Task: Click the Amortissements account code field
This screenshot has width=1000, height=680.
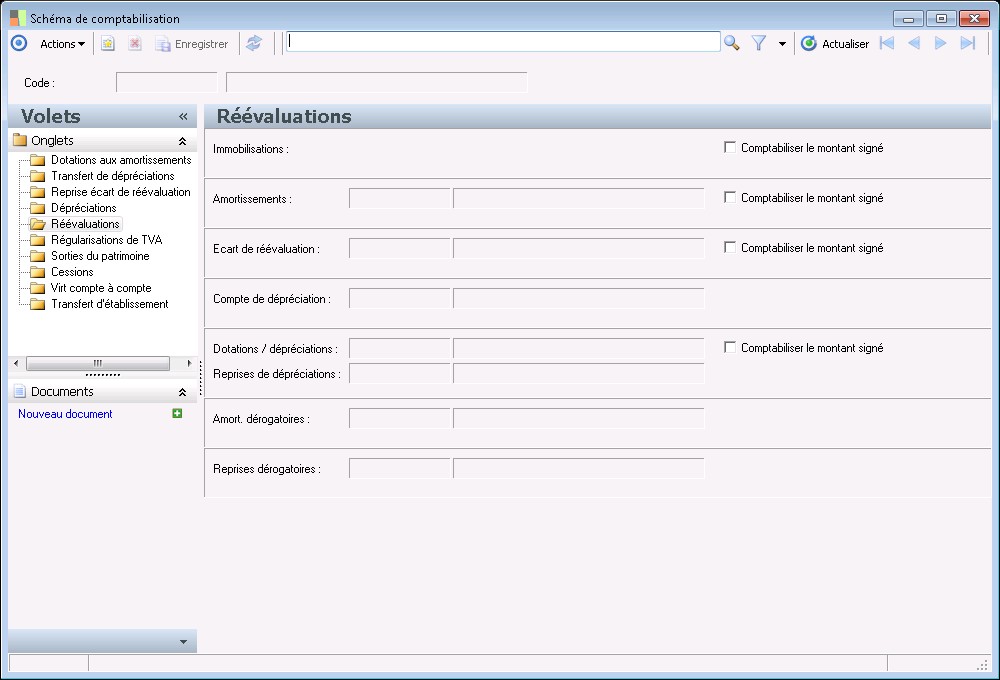Action: coord(400,198)
